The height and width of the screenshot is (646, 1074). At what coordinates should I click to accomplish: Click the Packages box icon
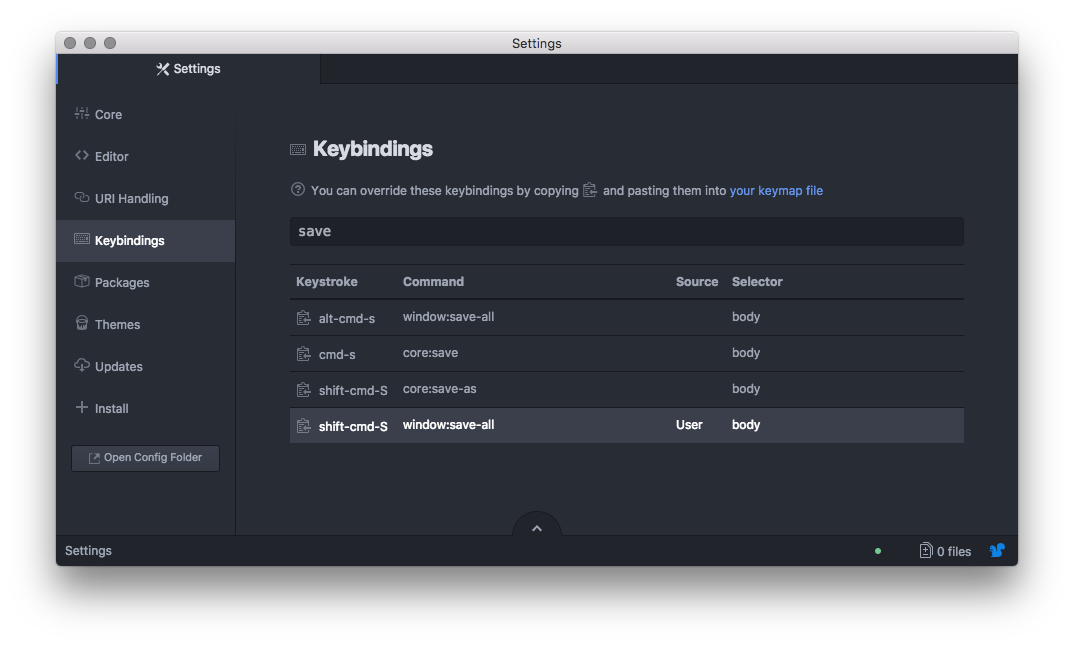[82, 281]
